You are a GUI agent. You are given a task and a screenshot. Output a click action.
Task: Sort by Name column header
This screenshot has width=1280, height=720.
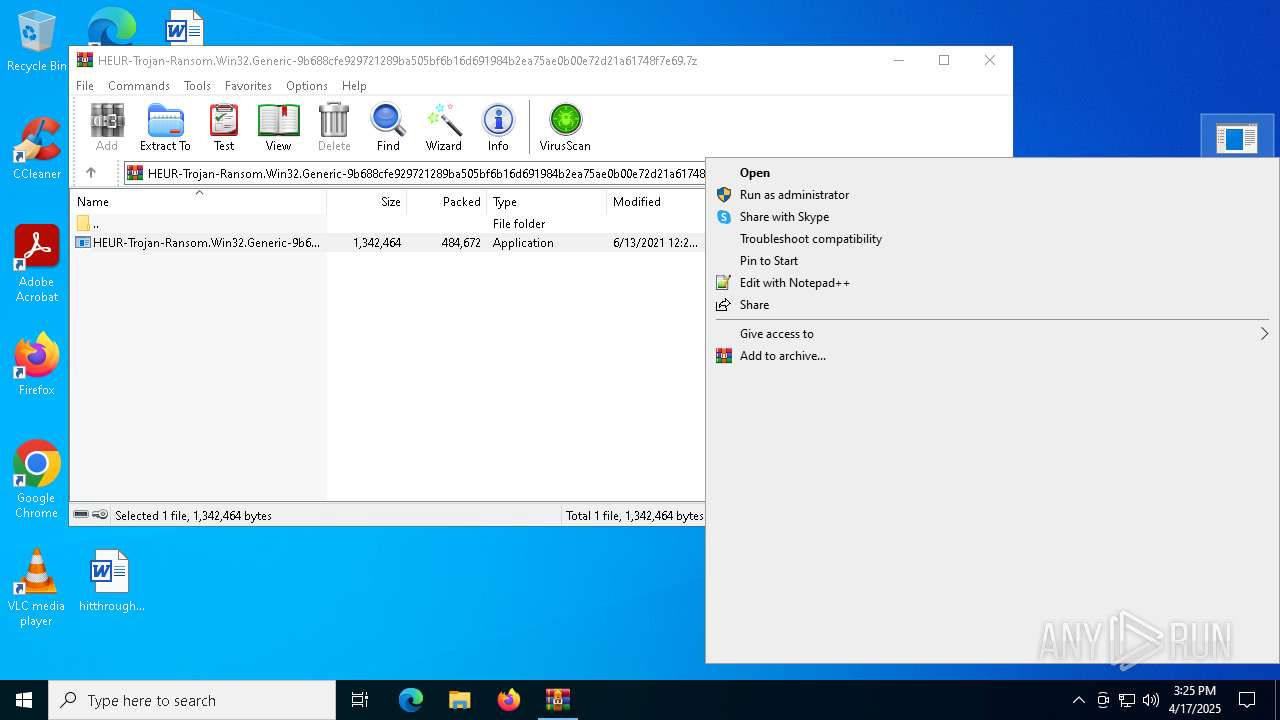[198, 202]
